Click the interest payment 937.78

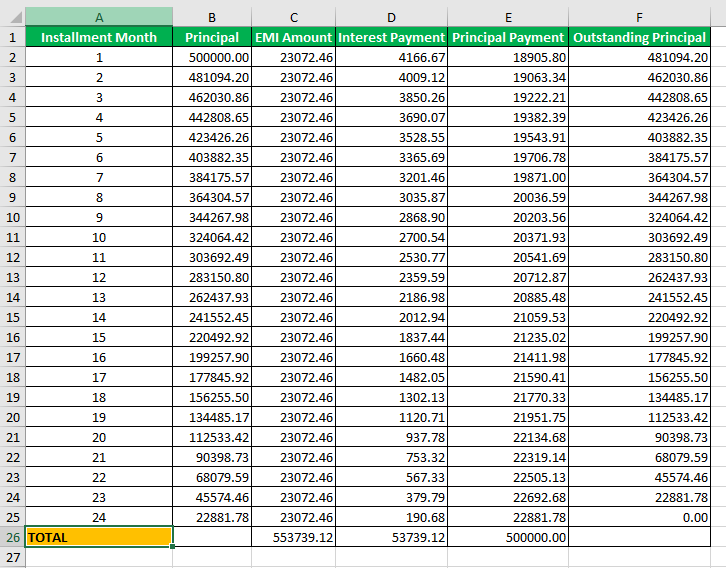pos(392,437)
